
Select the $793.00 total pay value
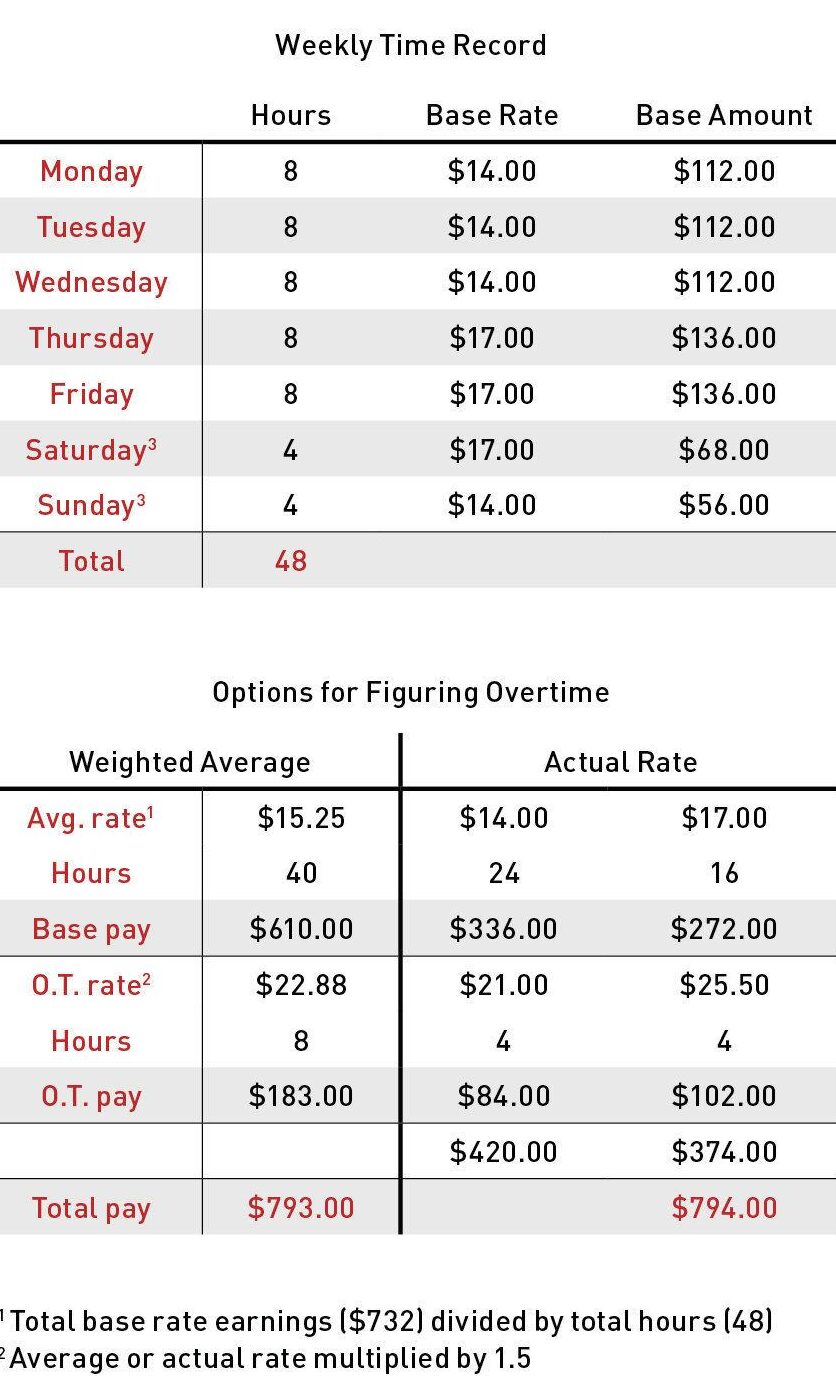(301, 1208)
